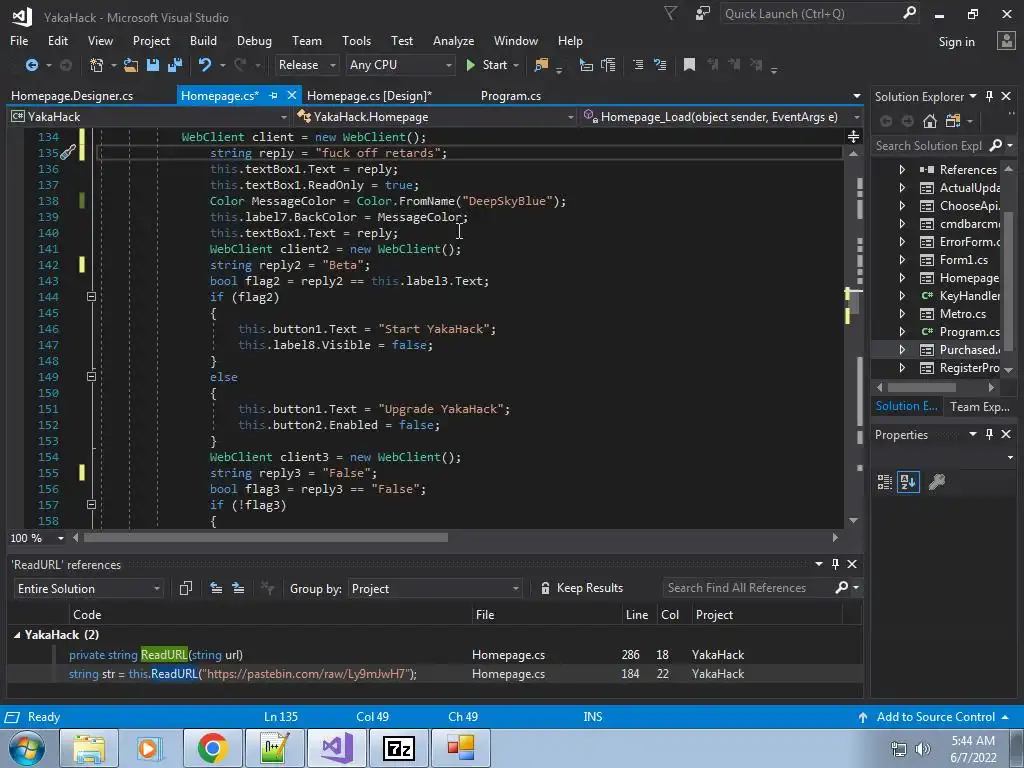
Task: Open the Any CPU platform dropdown
Action: coord(400,65)
